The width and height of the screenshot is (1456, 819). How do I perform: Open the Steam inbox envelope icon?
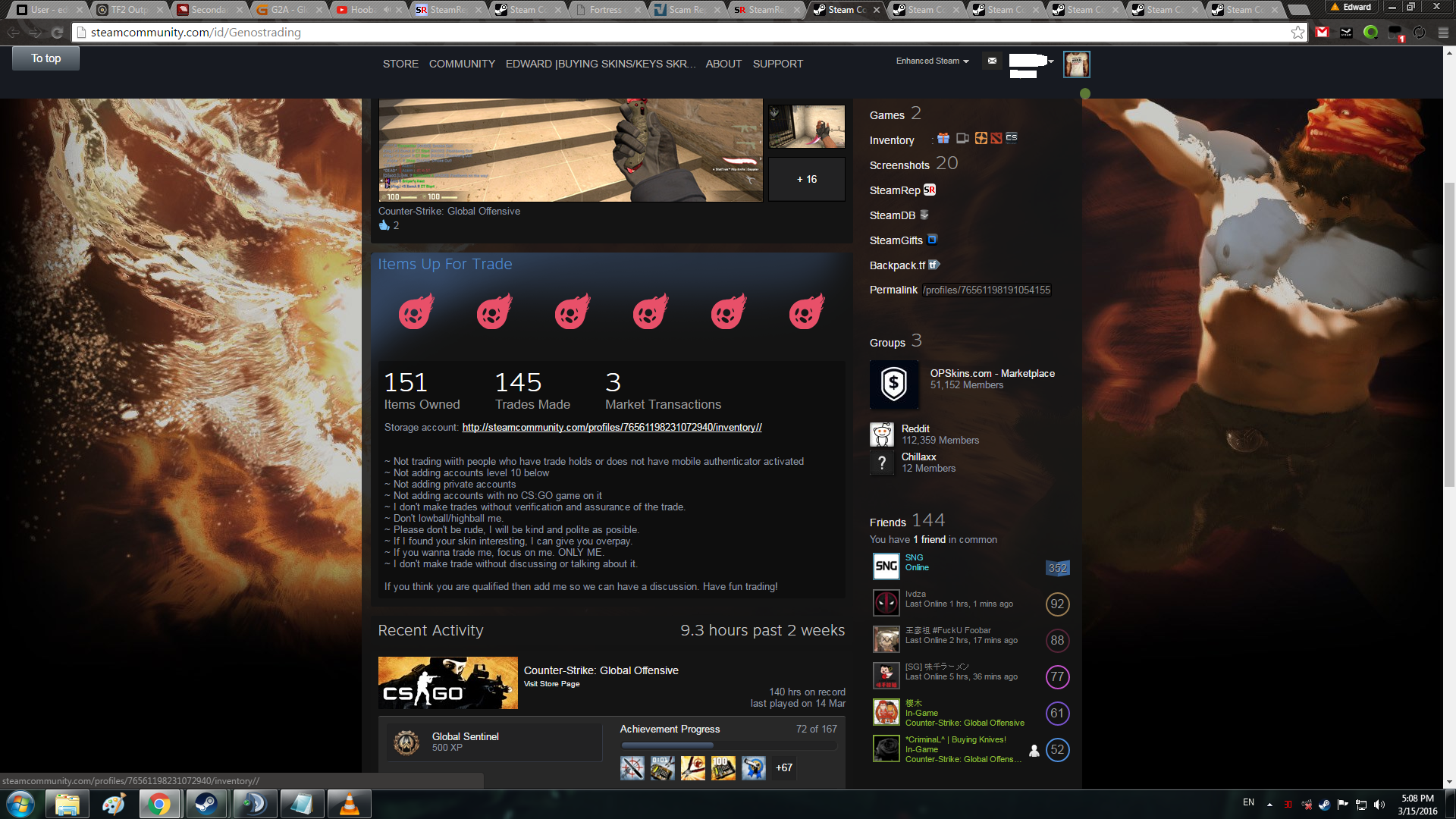tap(992, 61)
